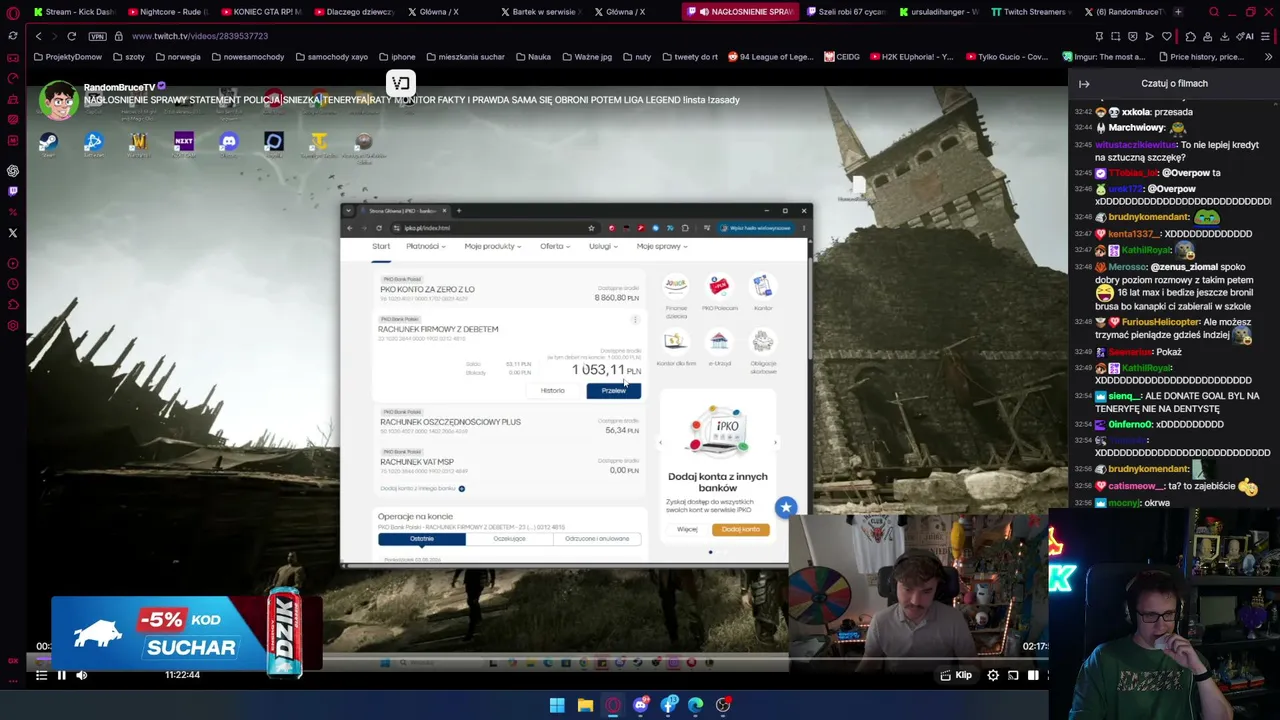Expand the Oferta menu in iPKO
The height and width of the screenshot is (720, 1280).
point(554,247)
